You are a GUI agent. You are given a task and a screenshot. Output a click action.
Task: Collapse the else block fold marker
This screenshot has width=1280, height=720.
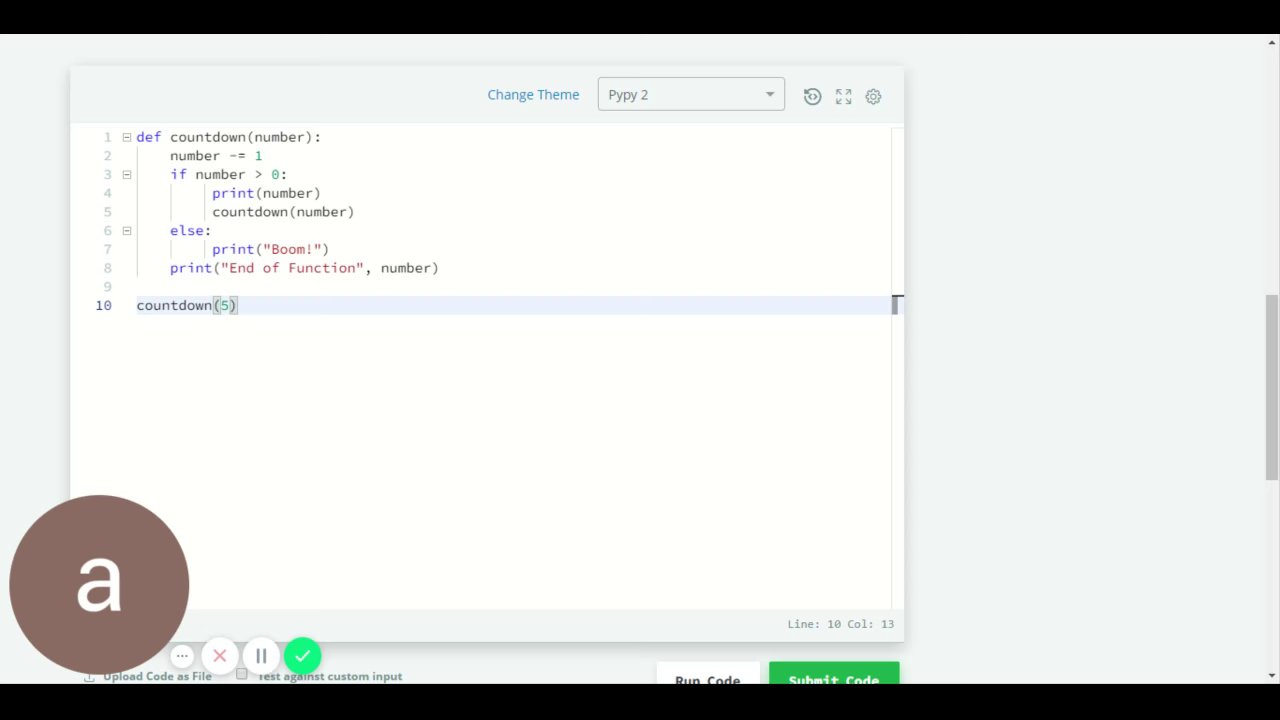[127, 230]
